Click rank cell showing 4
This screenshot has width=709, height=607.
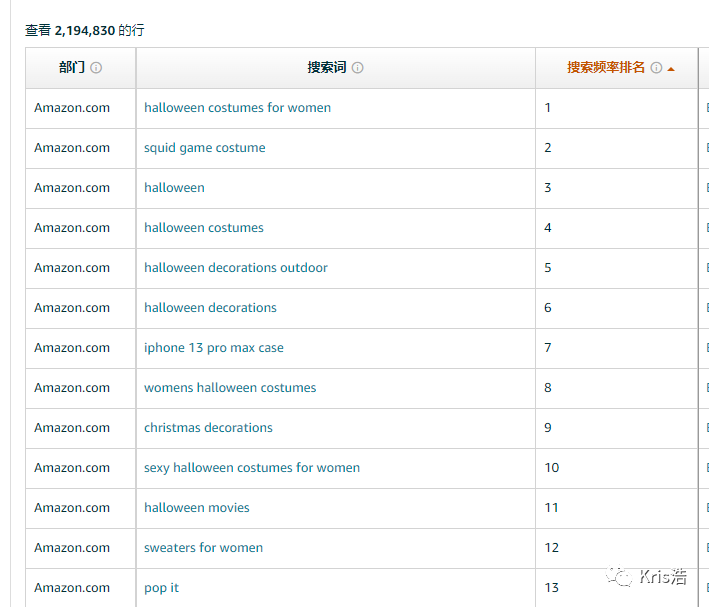[616, 228]
